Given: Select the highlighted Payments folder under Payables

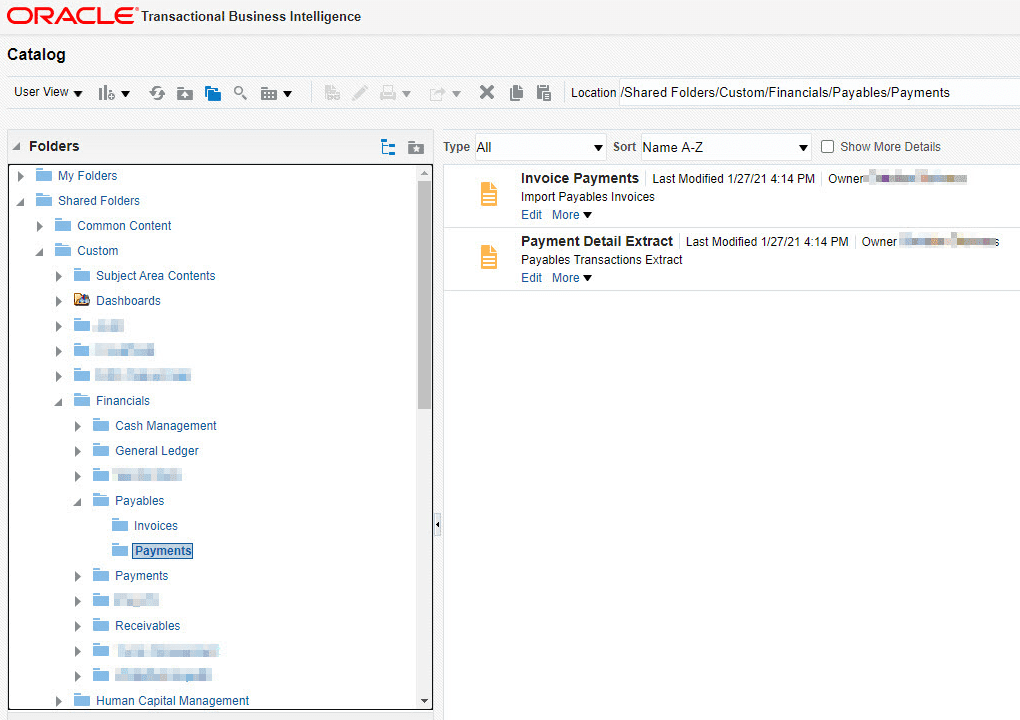Looking at the screenshot, I should point(163,551).
